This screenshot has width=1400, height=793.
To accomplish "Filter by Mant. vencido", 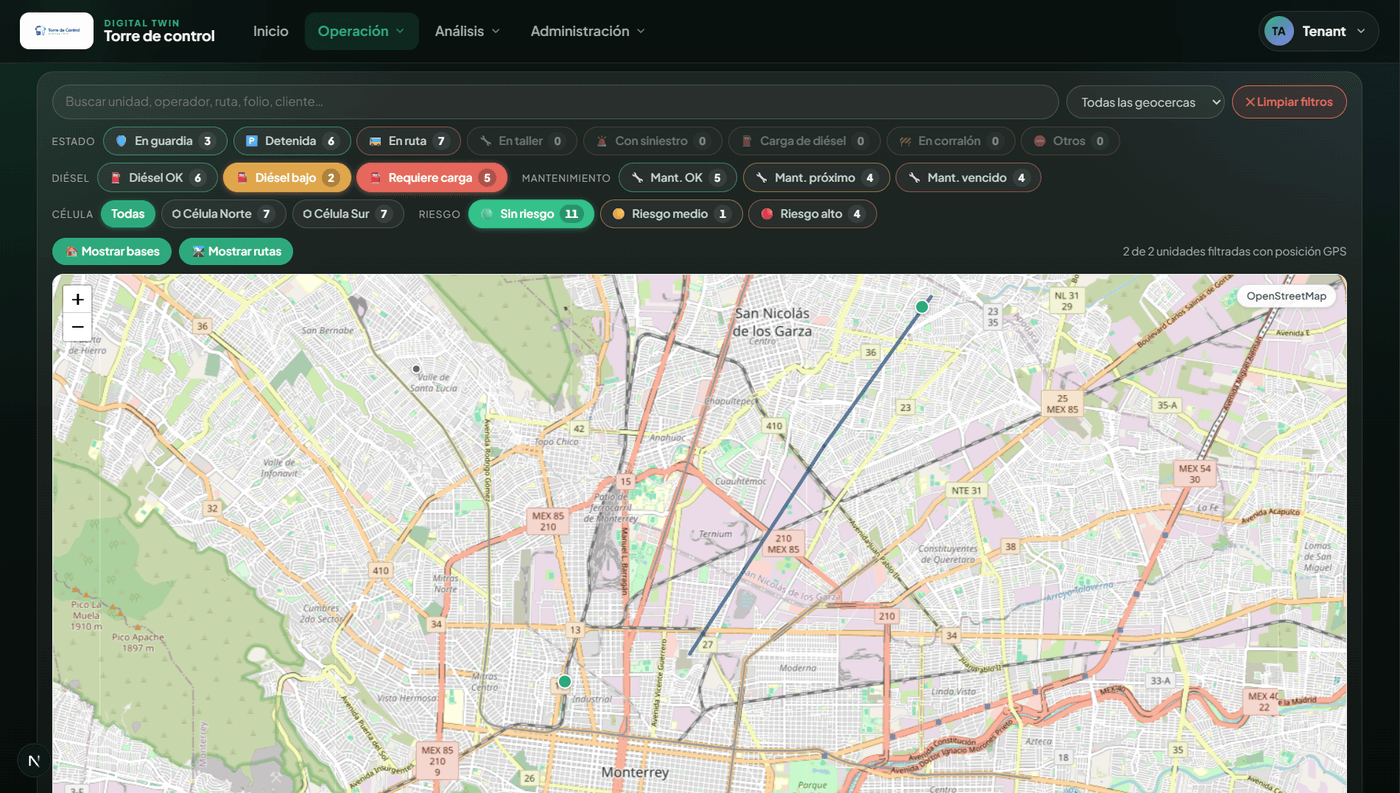I will pos(968,178).
